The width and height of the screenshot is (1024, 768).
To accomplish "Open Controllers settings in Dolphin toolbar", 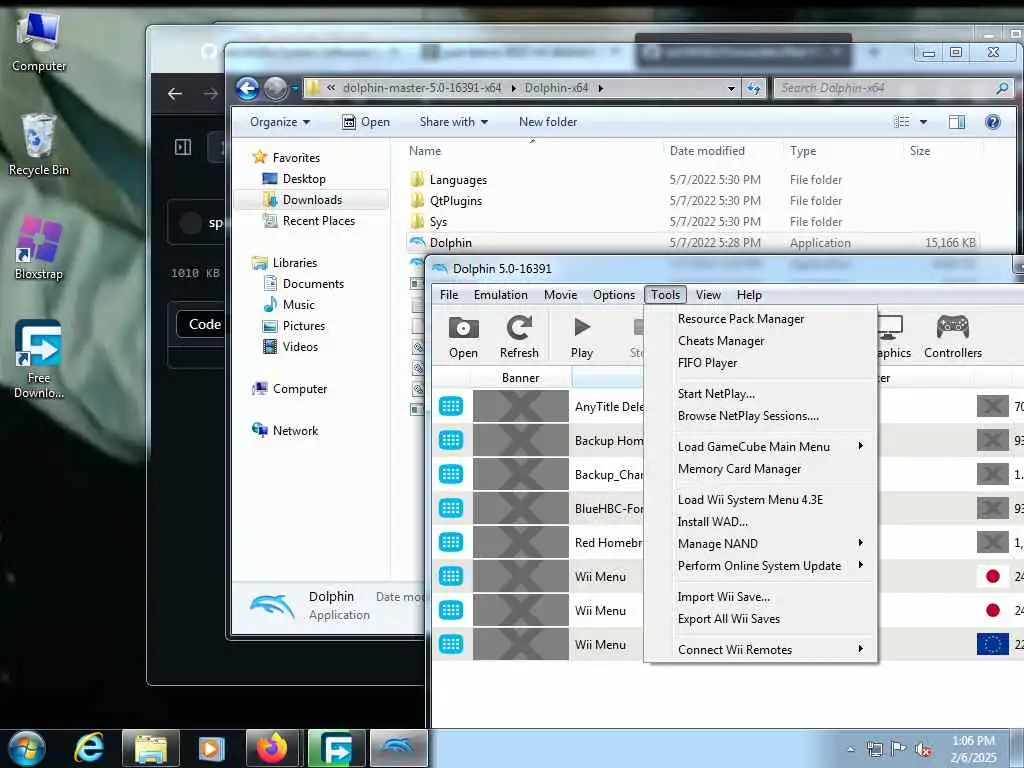I will 953,337.
